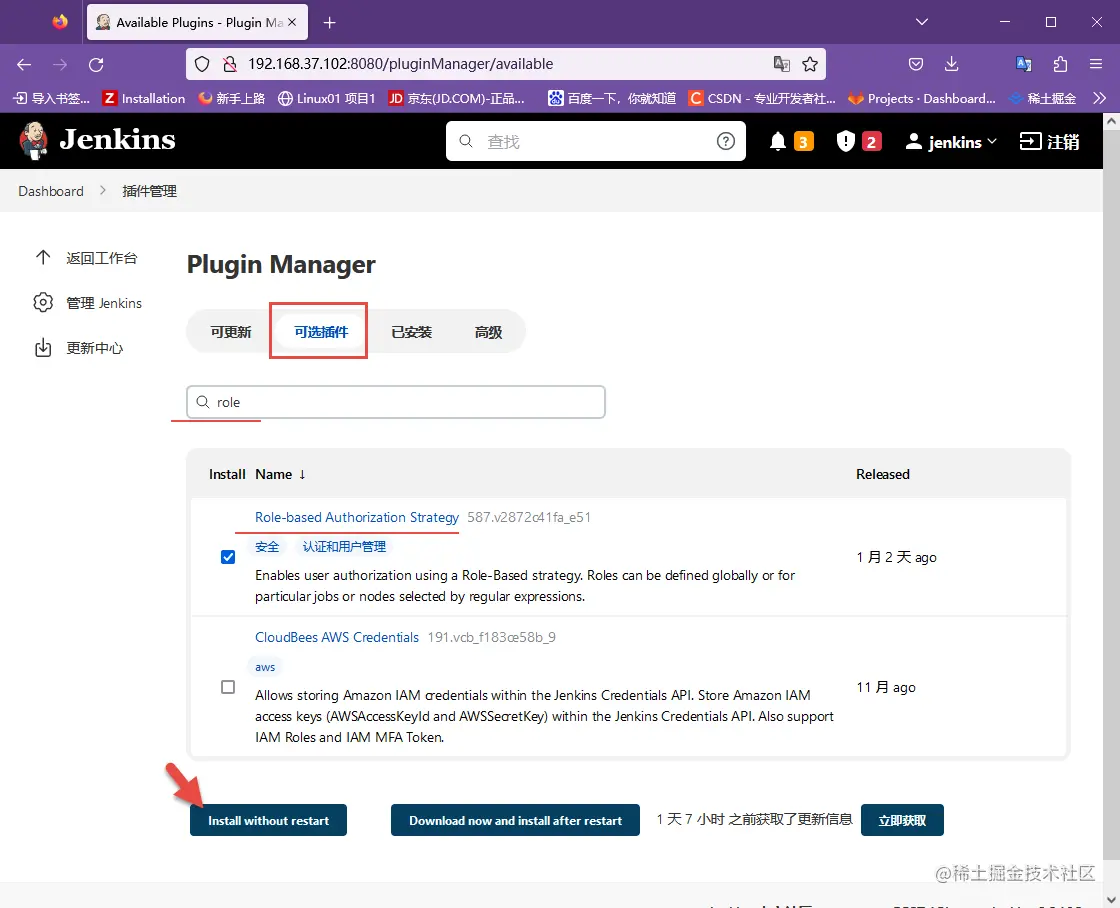
Task: Go to Dashboard breadcrumb
Action: (51, 191)
